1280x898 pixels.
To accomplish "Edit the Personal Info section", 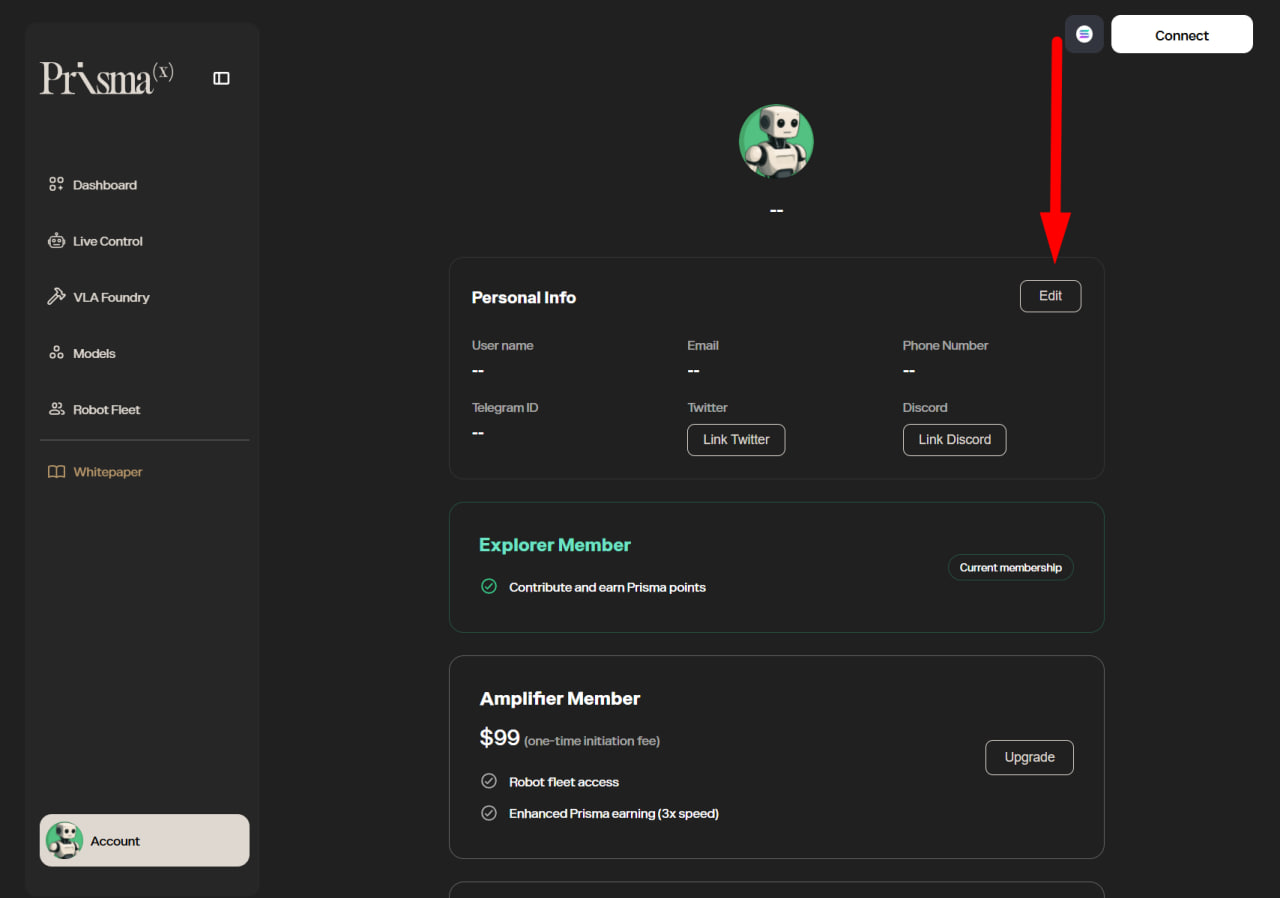I will pyautogui.click(x=1050, y=296).
